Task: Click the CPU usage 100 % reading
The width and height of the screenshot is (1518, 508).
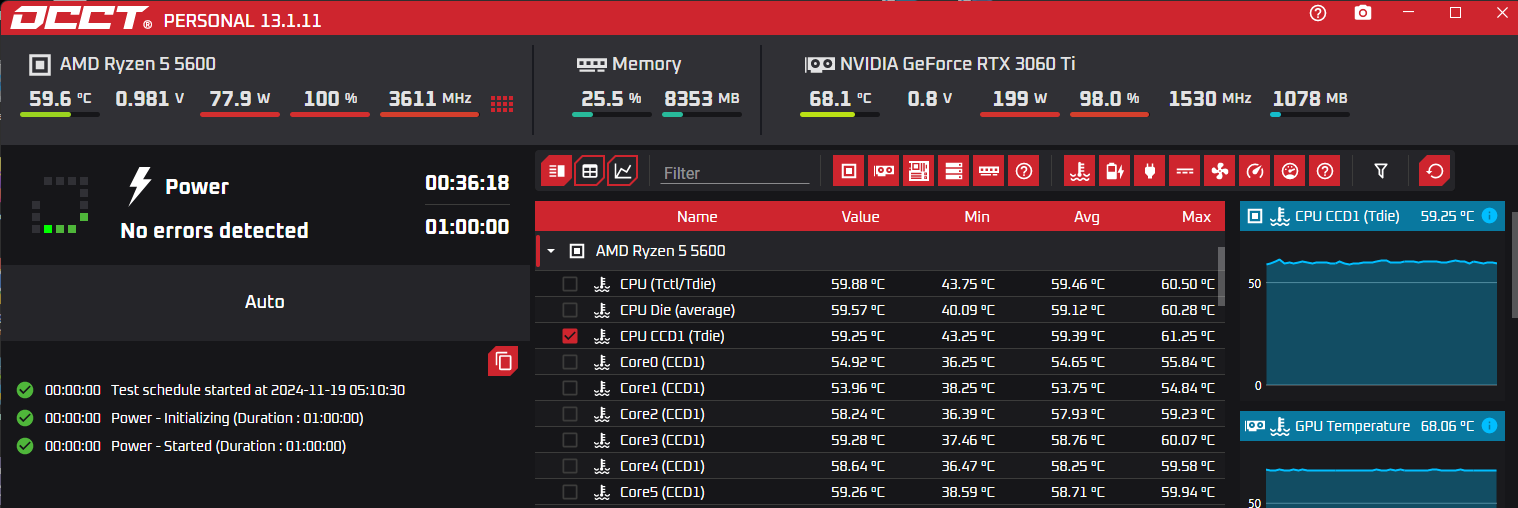Action: pyautogui.click(x=330, y=98)
